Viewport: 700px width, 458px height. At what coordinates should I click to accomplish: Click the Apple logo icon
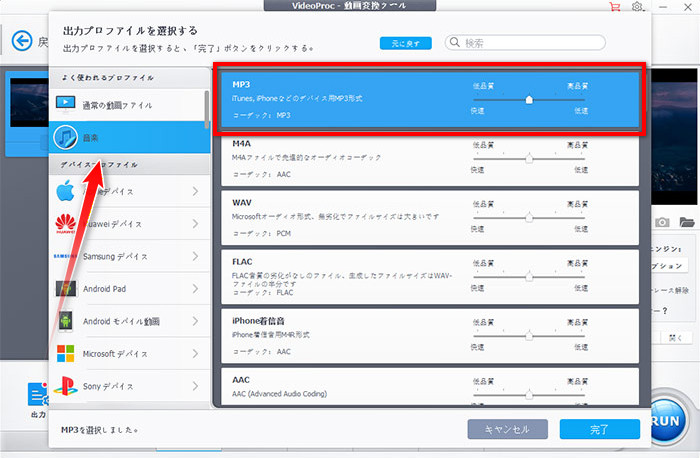pyautogui.click(x=66, y=191)
